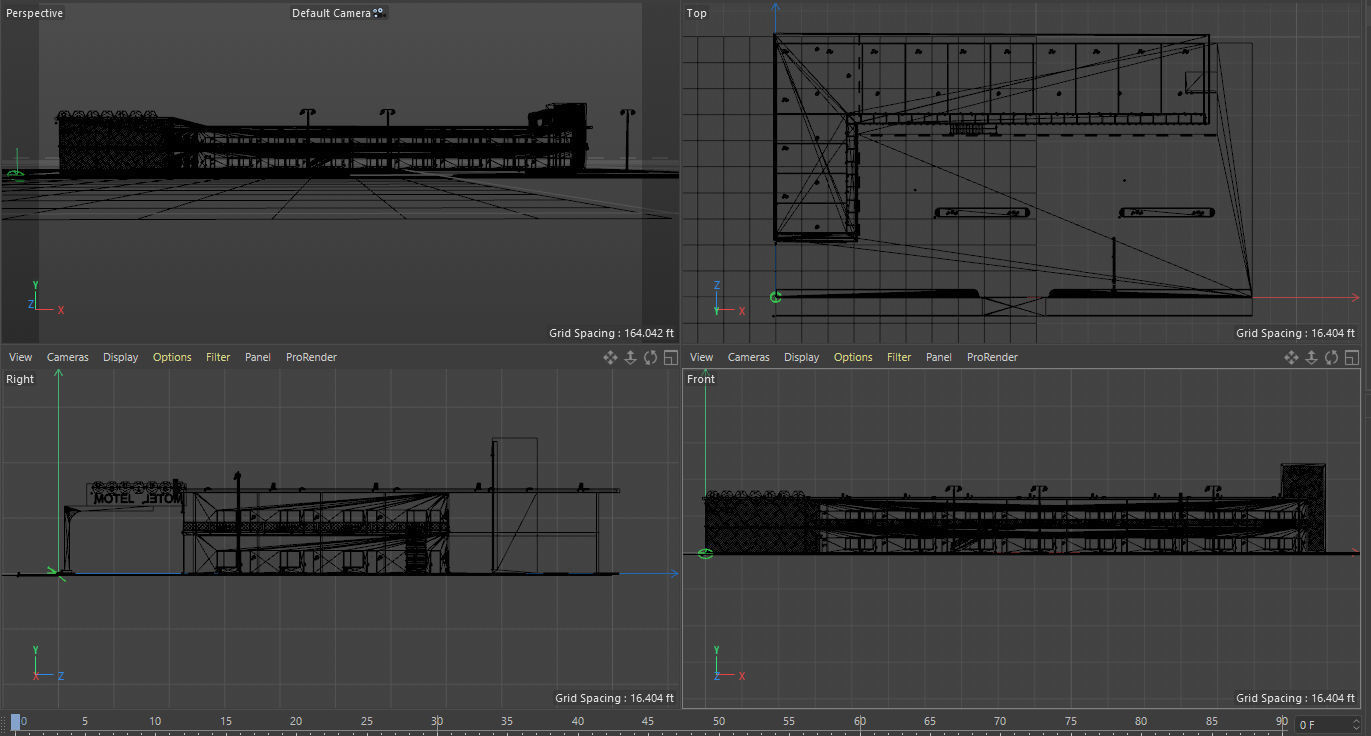Viewport: 1371px width, 736px height.
Task: Jump to frame 60 on the timeline
Action: click(859, 722)
